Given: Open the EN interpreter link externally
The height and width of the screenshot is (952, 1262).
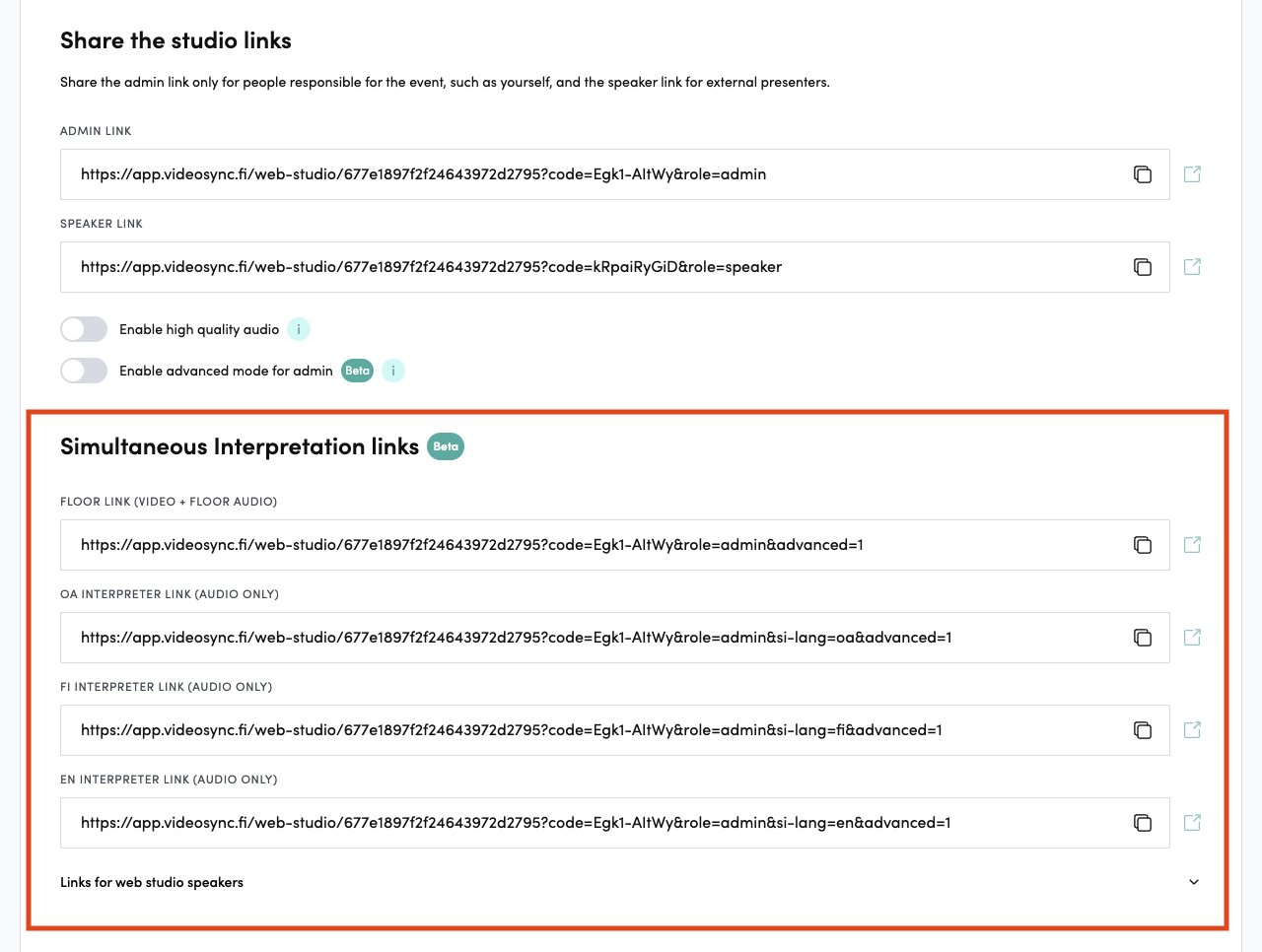Looking at the screenshot, I should [1192, 823].
